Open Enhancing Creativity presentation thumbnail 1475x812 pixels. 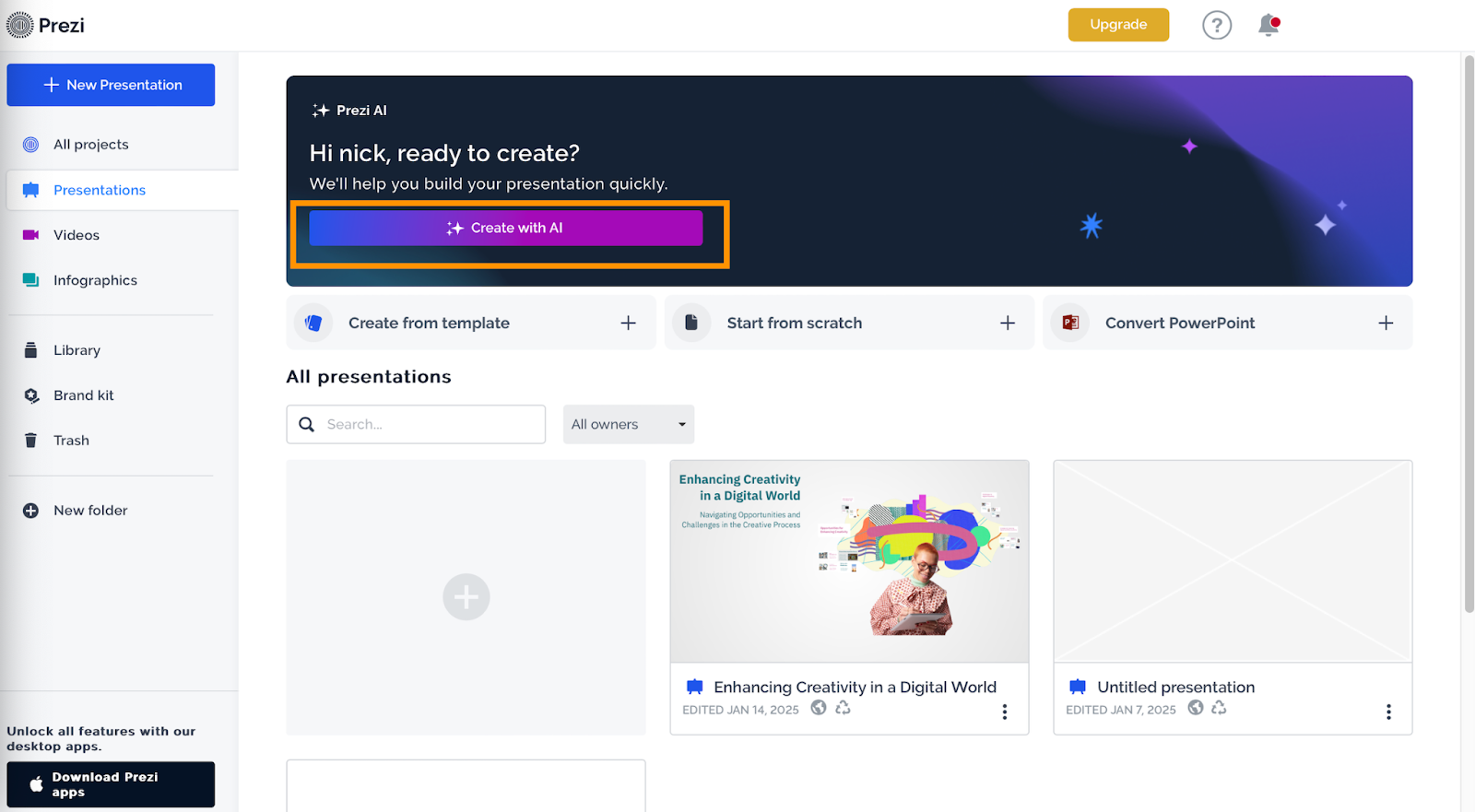tap(849, 561)
